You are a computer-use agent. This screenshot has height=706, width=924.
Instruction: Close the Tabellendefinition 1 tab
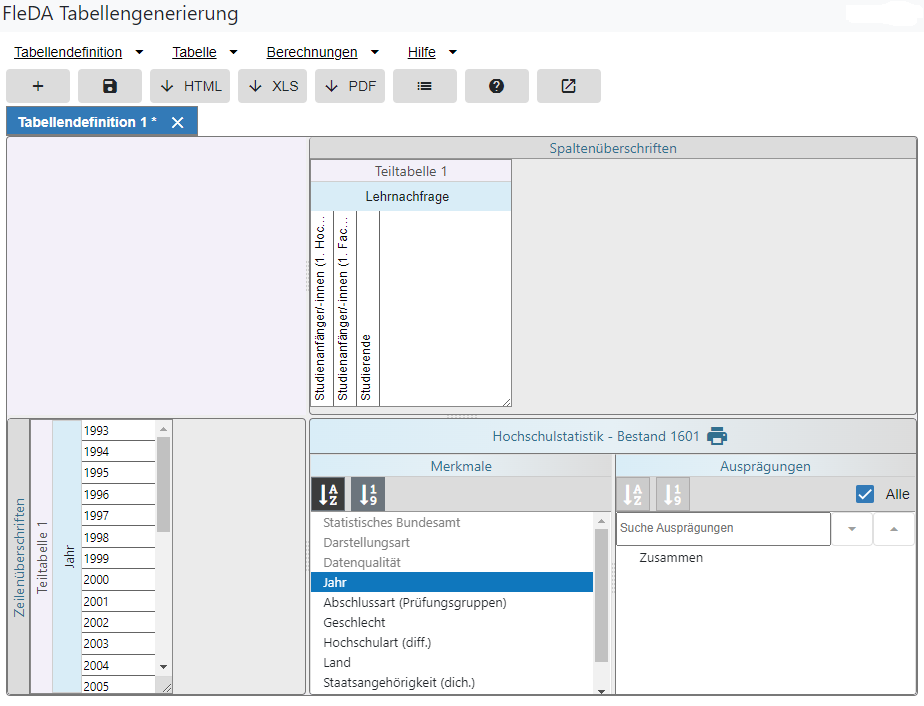177,122
